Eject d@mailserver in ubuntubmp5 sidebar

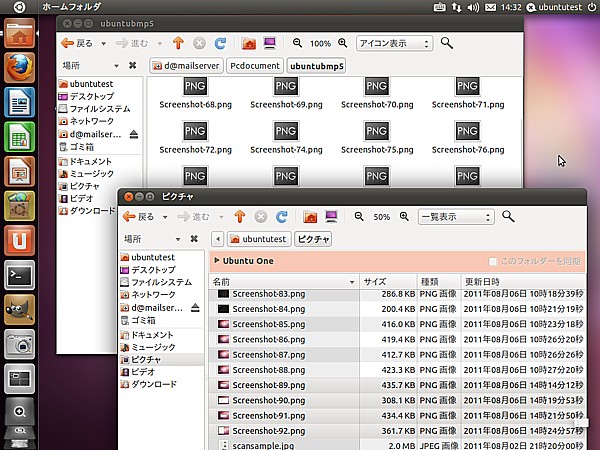pyautogui.click(x=134, y=134)
